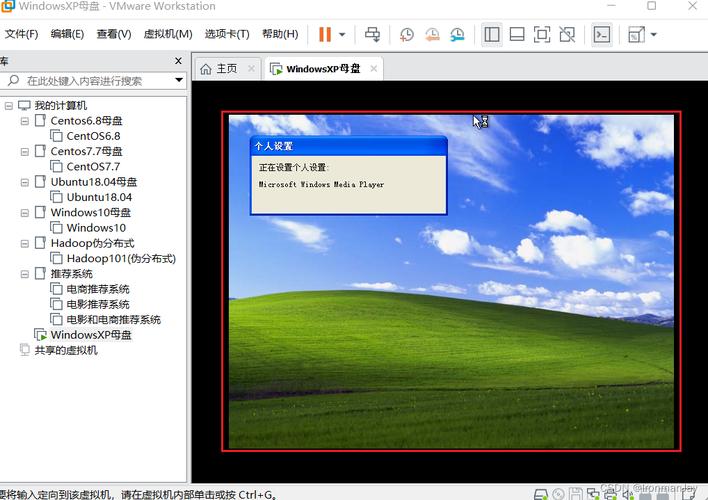Screen dimensions: 708x500
Task: Collapse the Hadoop伪分布式 group
Action: point(24,243)
